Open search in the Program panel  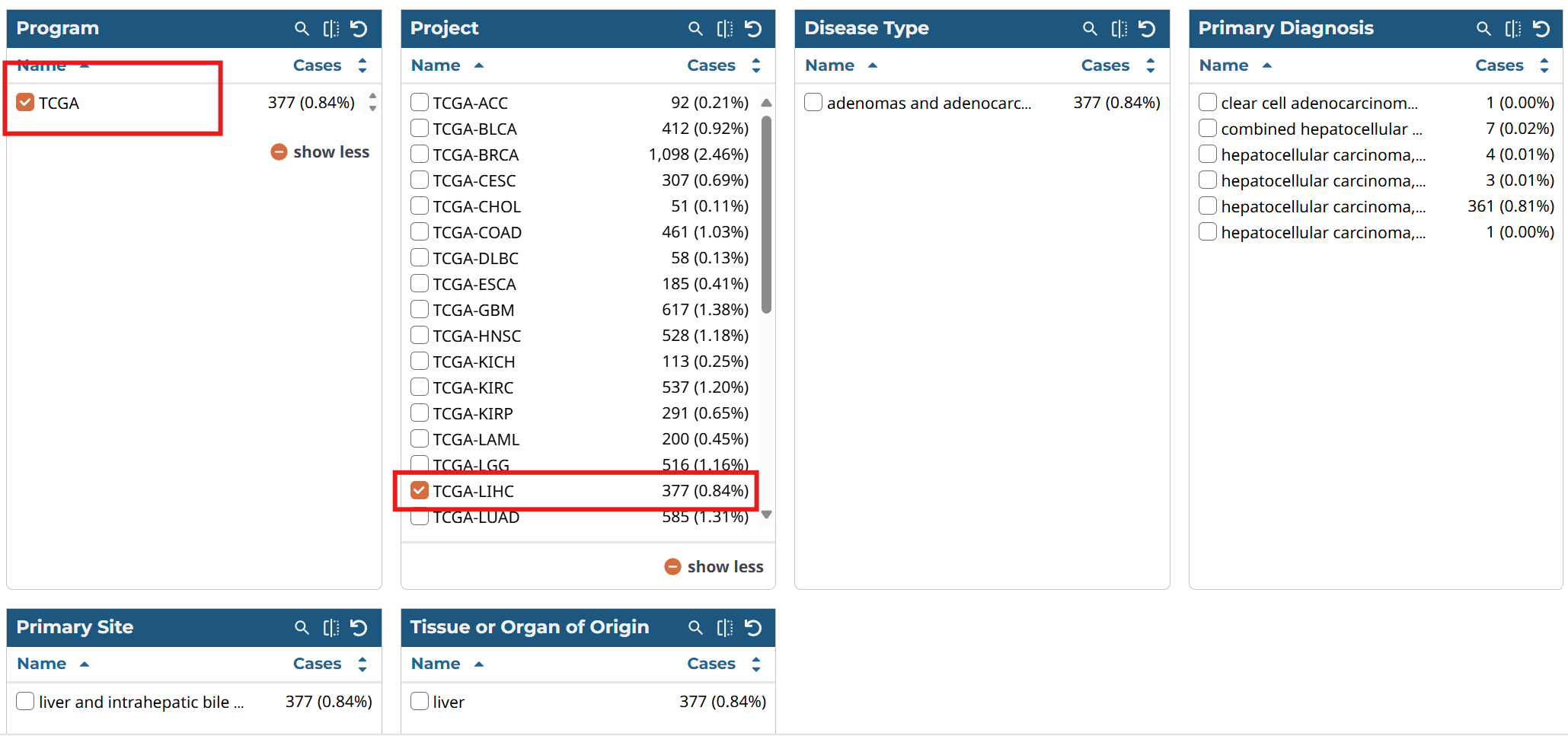pyautogui.click(x=302, y=29)
